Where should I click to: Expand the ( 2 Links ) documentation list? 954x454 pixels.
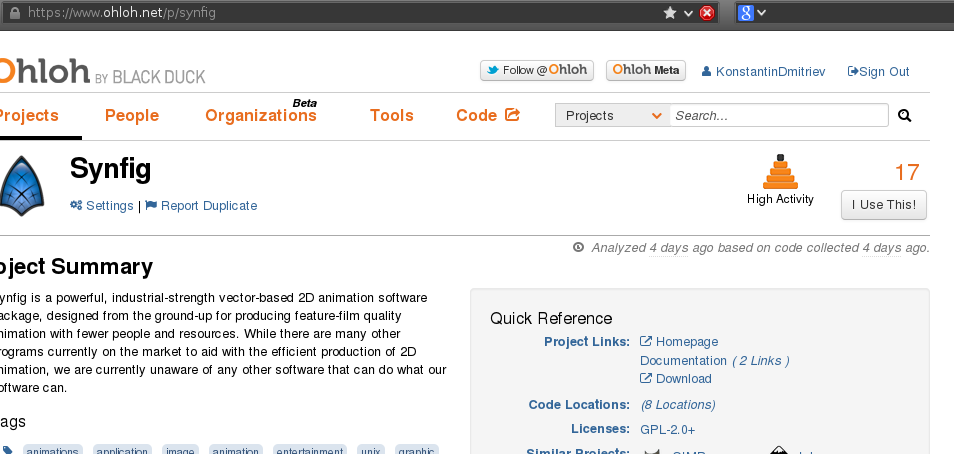761,361
